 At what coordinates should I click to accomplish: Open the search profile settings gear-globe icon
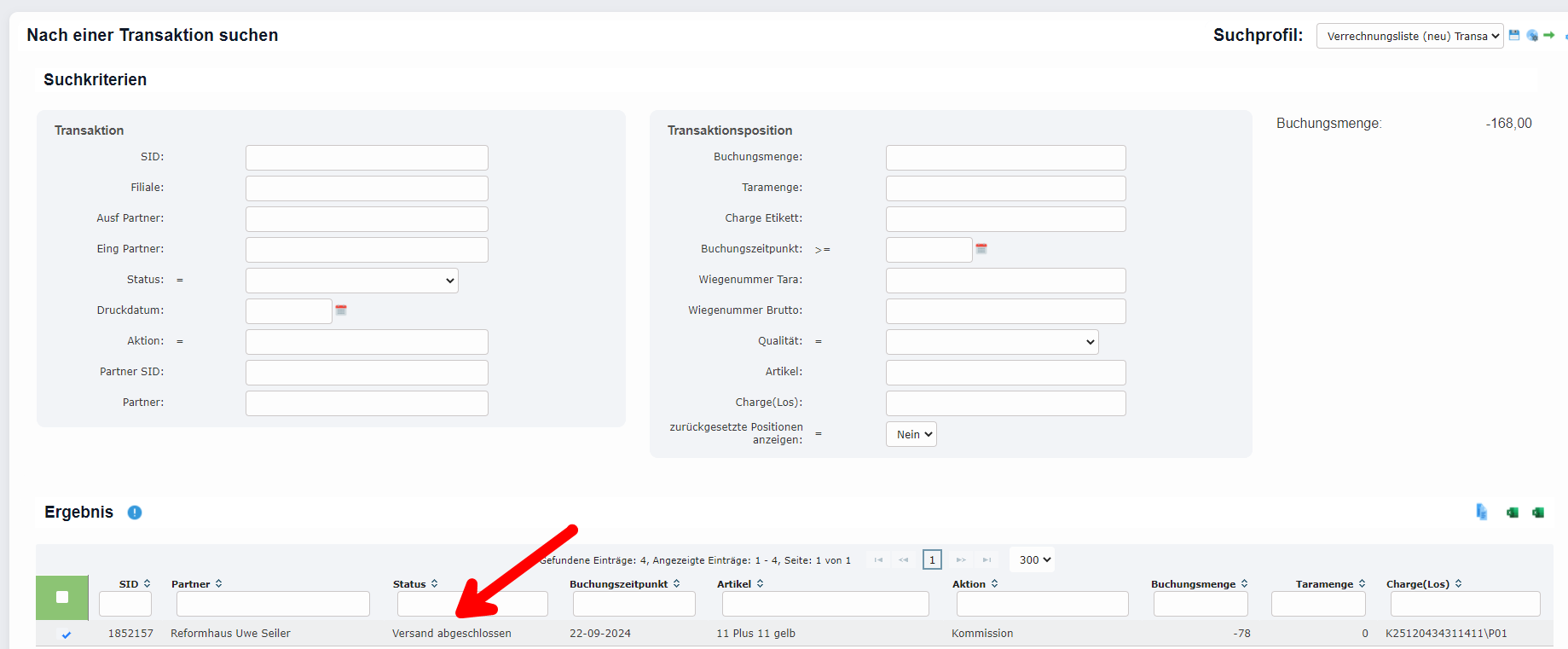pos(1532,35)
